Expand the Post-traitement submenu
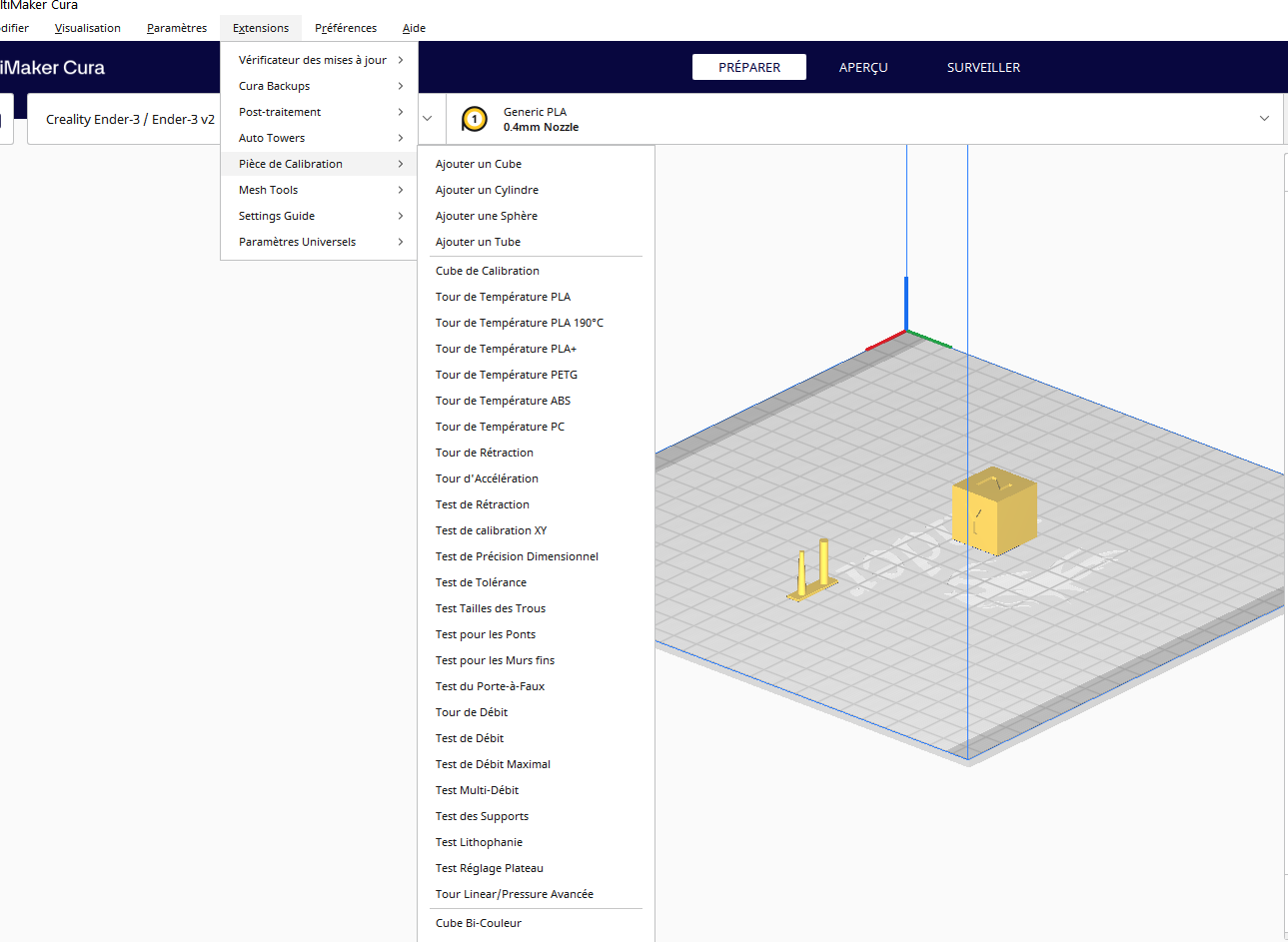 click(x=319, y=112)
